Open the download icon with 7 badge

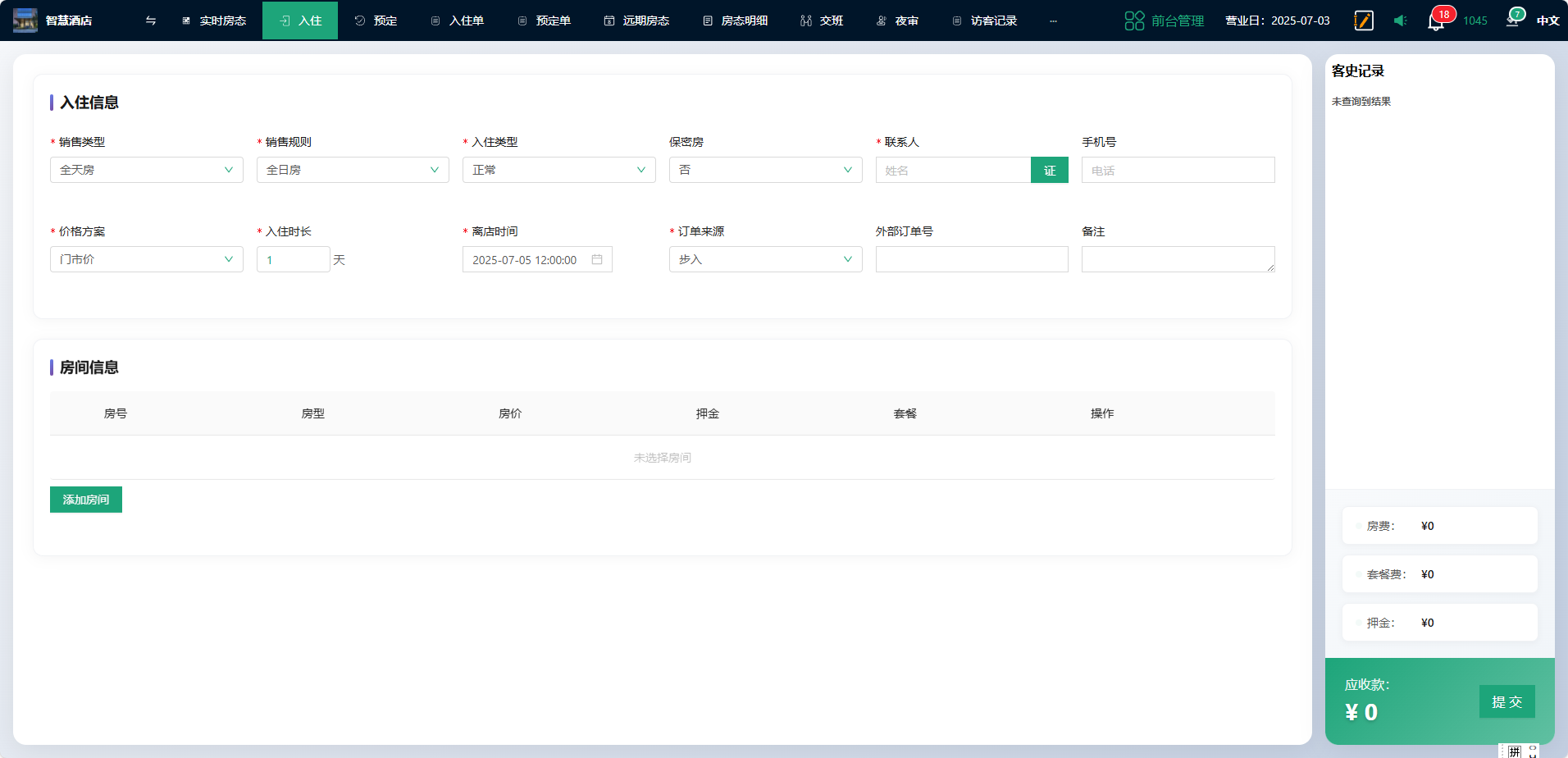(1514, 19)
